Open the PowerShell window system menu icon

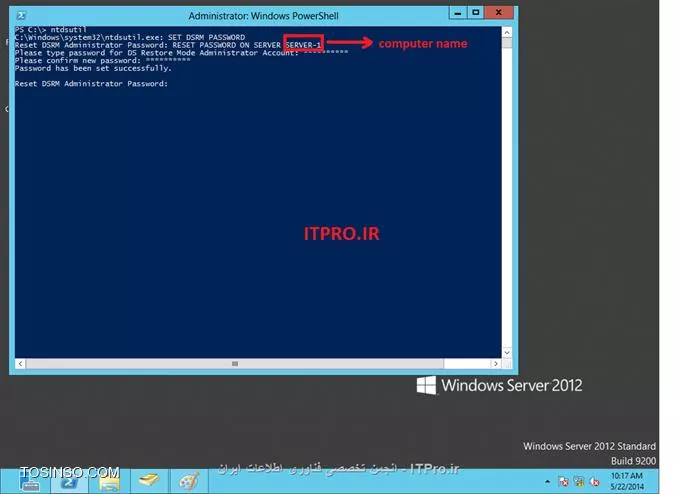coord(21,16)
